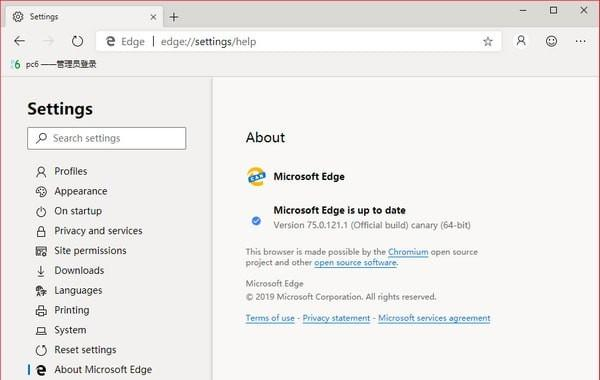Screen dimensions: 600x380
Task: Open the profile avatar icon
Action: tap(521, 41)
